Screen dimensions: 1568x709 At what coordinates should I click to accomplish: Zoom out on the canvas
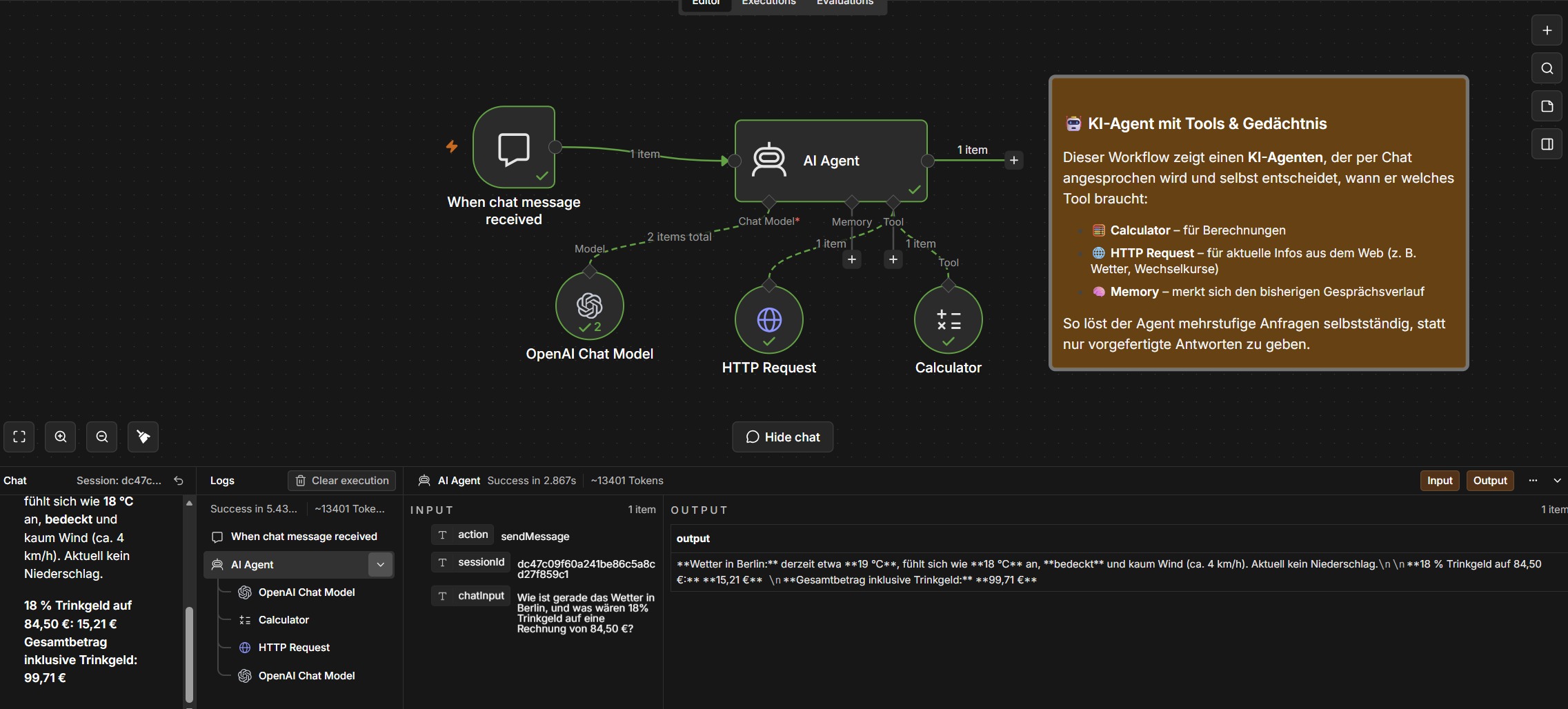(x=102, y=437)
